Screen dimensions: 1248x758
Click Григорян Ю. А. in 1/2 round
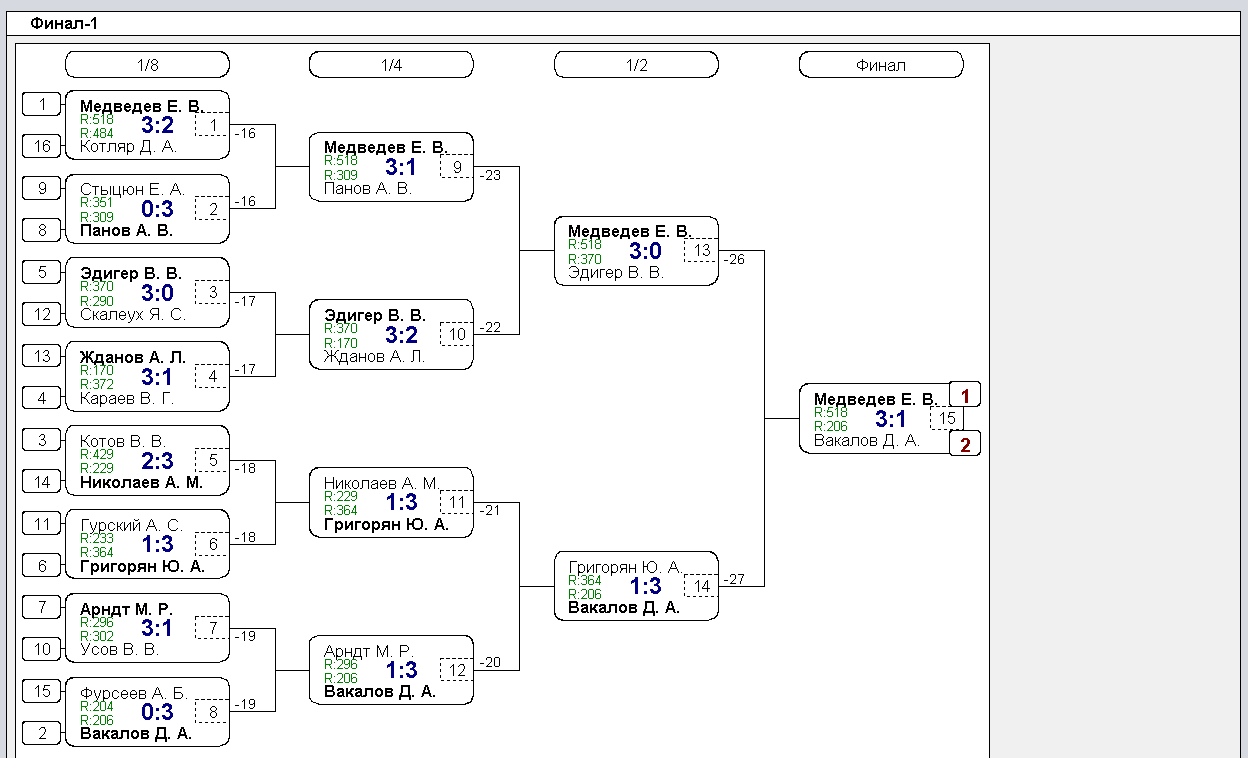625,567
